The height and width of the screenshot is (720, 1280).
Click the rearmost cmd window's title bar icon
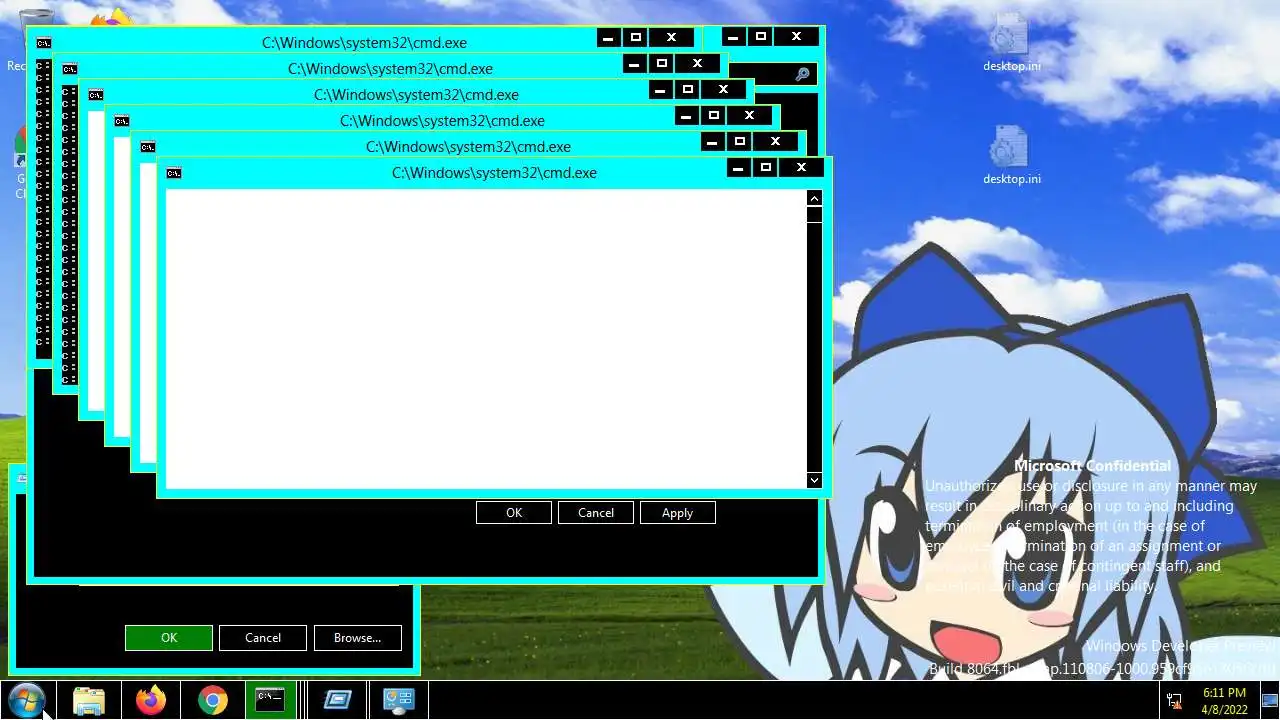(x=43, y=43)
